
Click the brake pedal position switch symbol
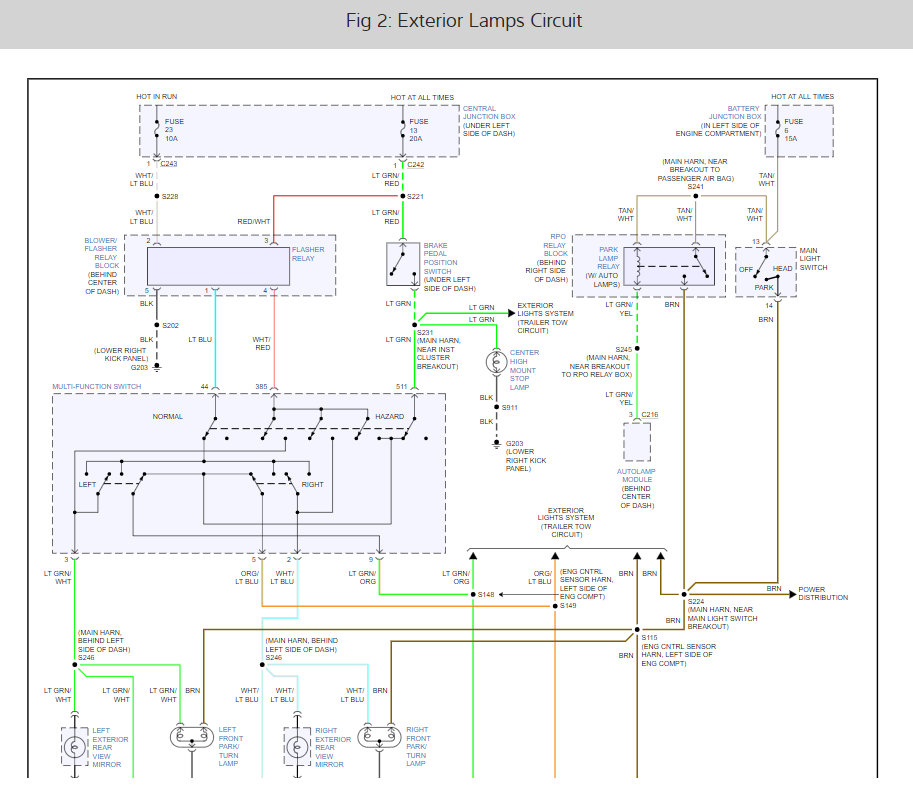(401, 263)
